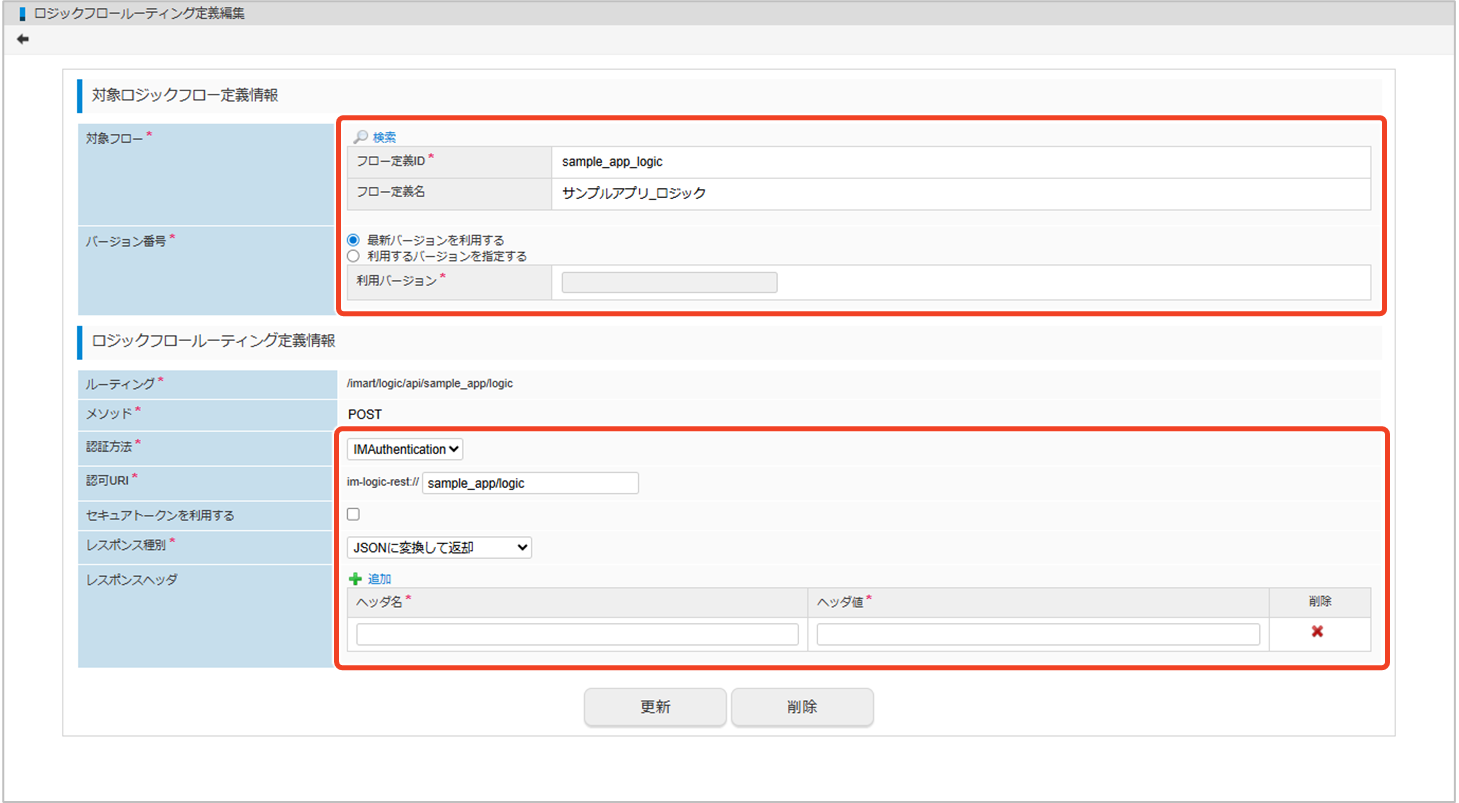This screenshot has height=803, width=1459.
Task: Click the 利用バージョン input field
Action: 669,283
